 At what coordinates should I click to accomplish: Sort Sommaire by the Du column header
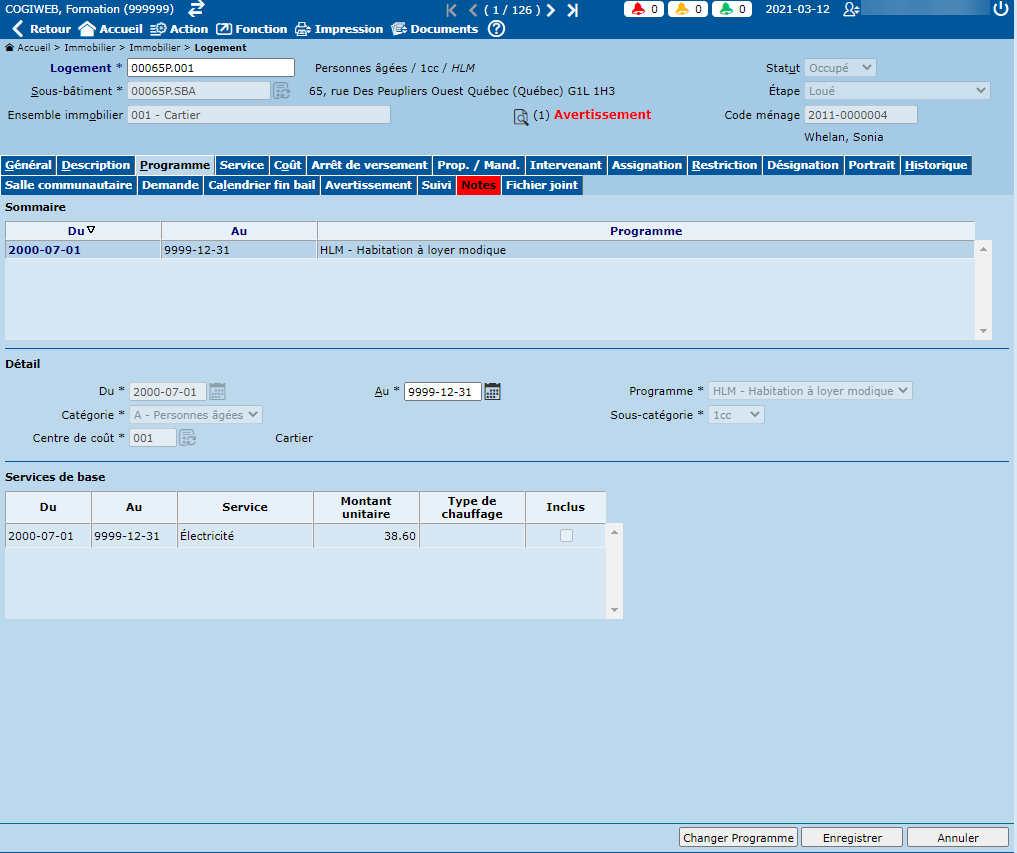click(82, 231)
